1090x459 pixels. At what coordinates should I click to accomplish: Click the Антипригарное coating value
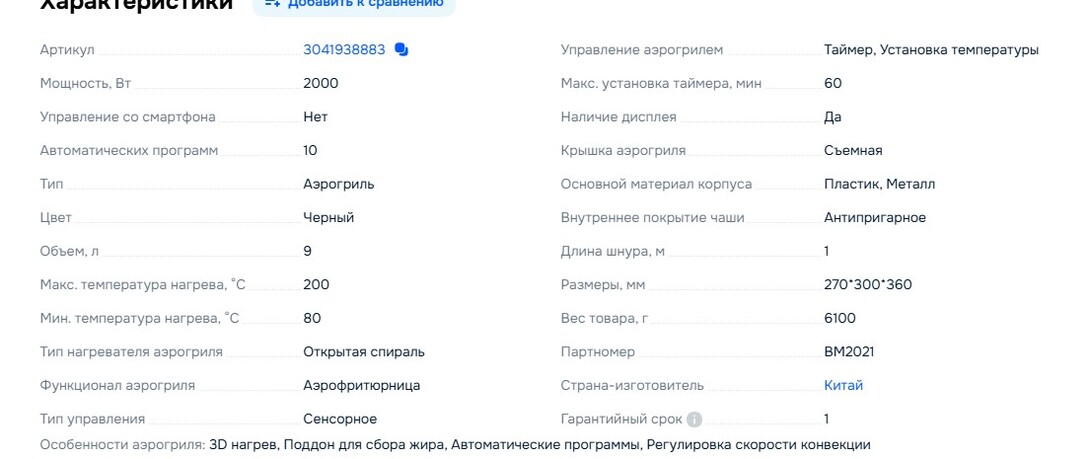[875, 217]
